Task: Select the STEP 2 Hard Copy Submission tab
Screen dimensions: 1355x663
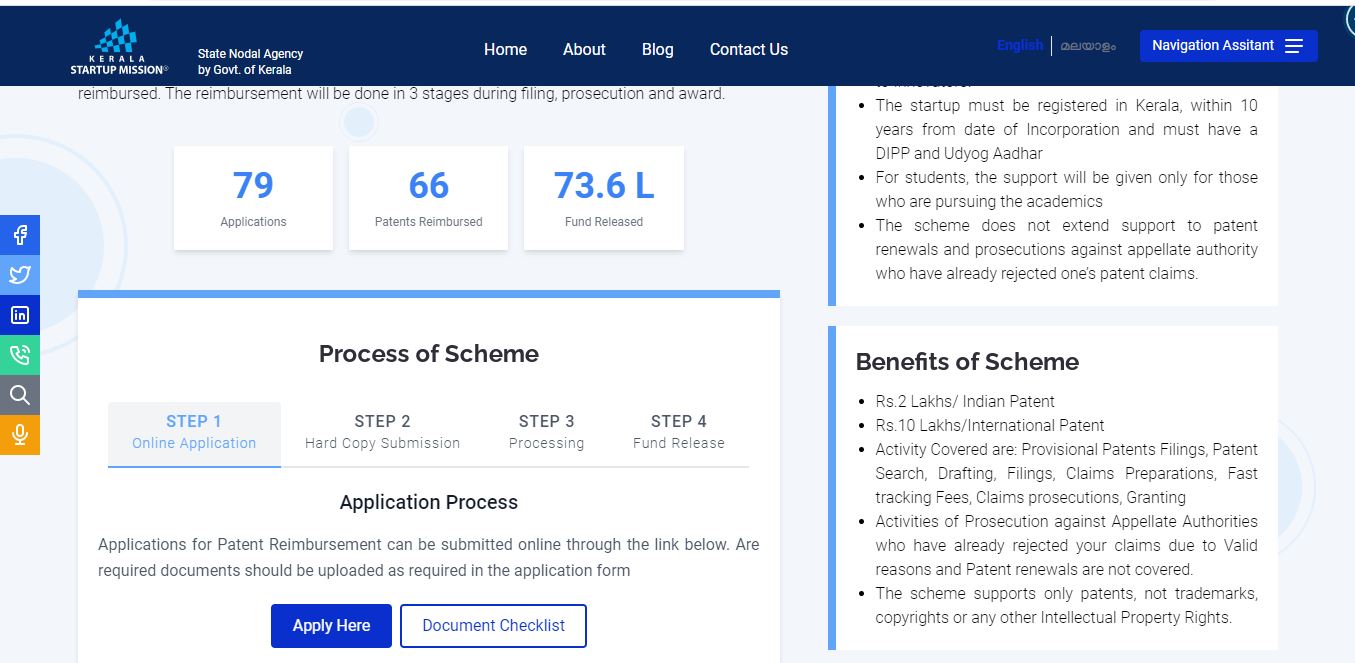Action: click(382, 432)
